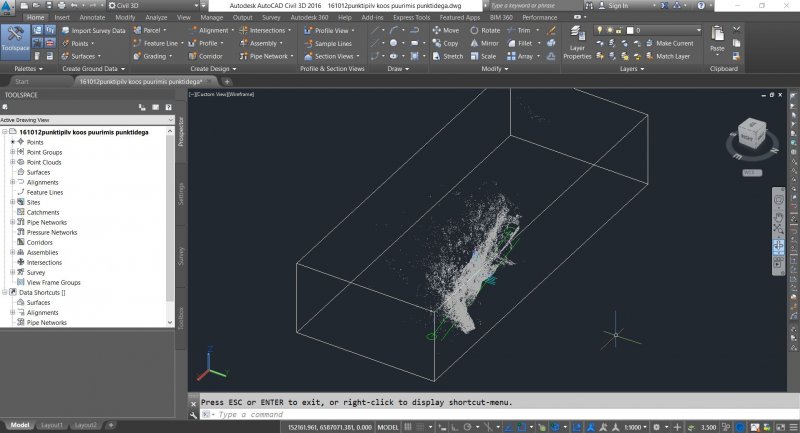Open the Active Drawing View dropdown
This screenshot has height=433, width=800.
pos(87,120)
